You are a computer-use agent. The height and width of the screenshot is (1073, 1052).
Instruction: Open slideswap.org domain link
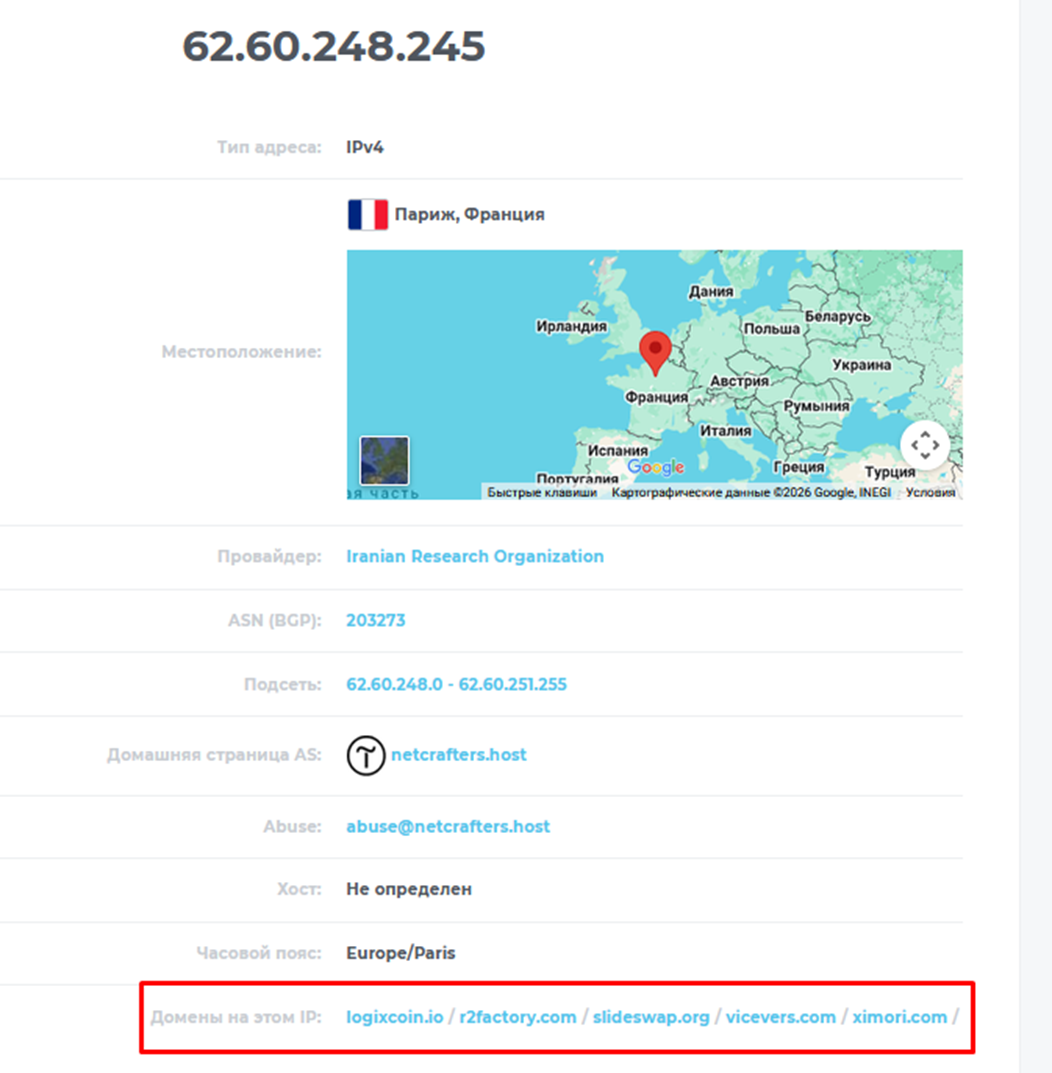[x=651, y=1018]
